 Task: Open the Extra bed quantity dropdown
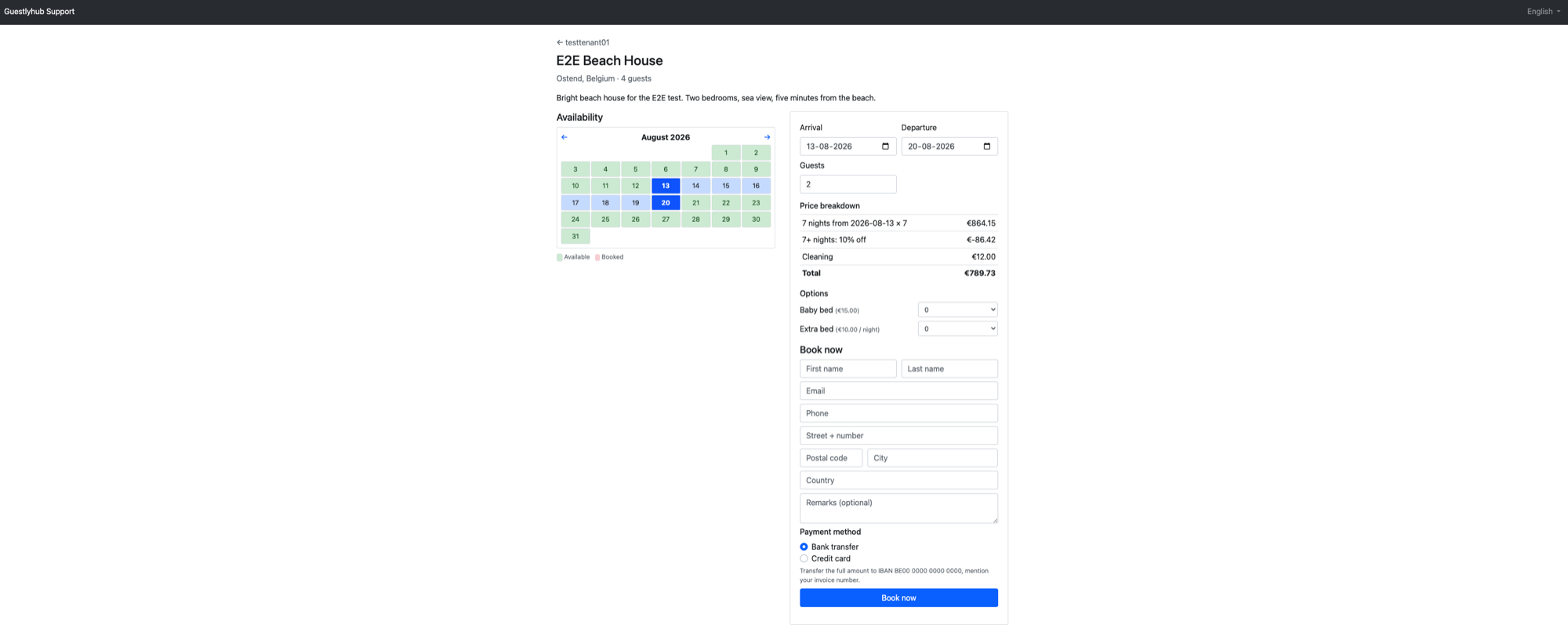click(957, 329)
